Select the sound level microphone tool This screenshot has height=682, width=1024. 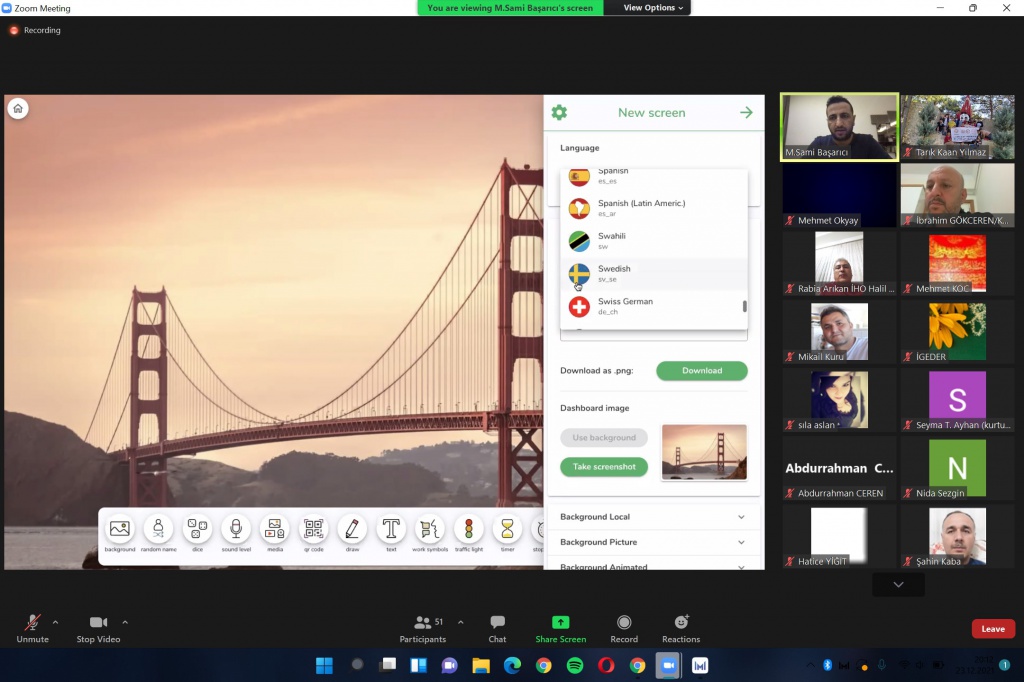click(x=236, y=529)
